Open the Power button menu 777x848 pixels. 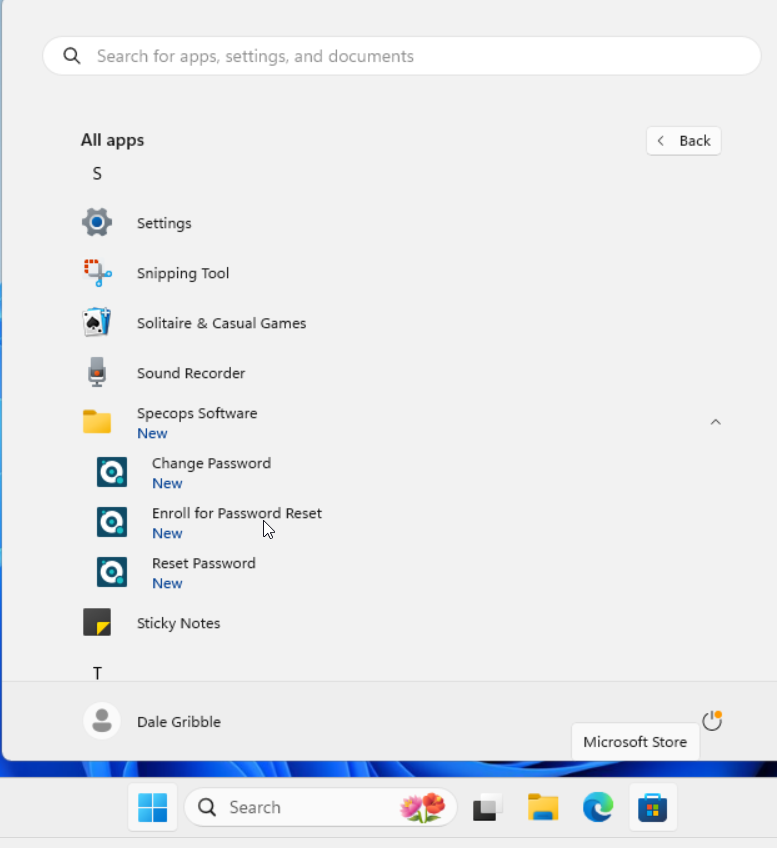(712, 721)
